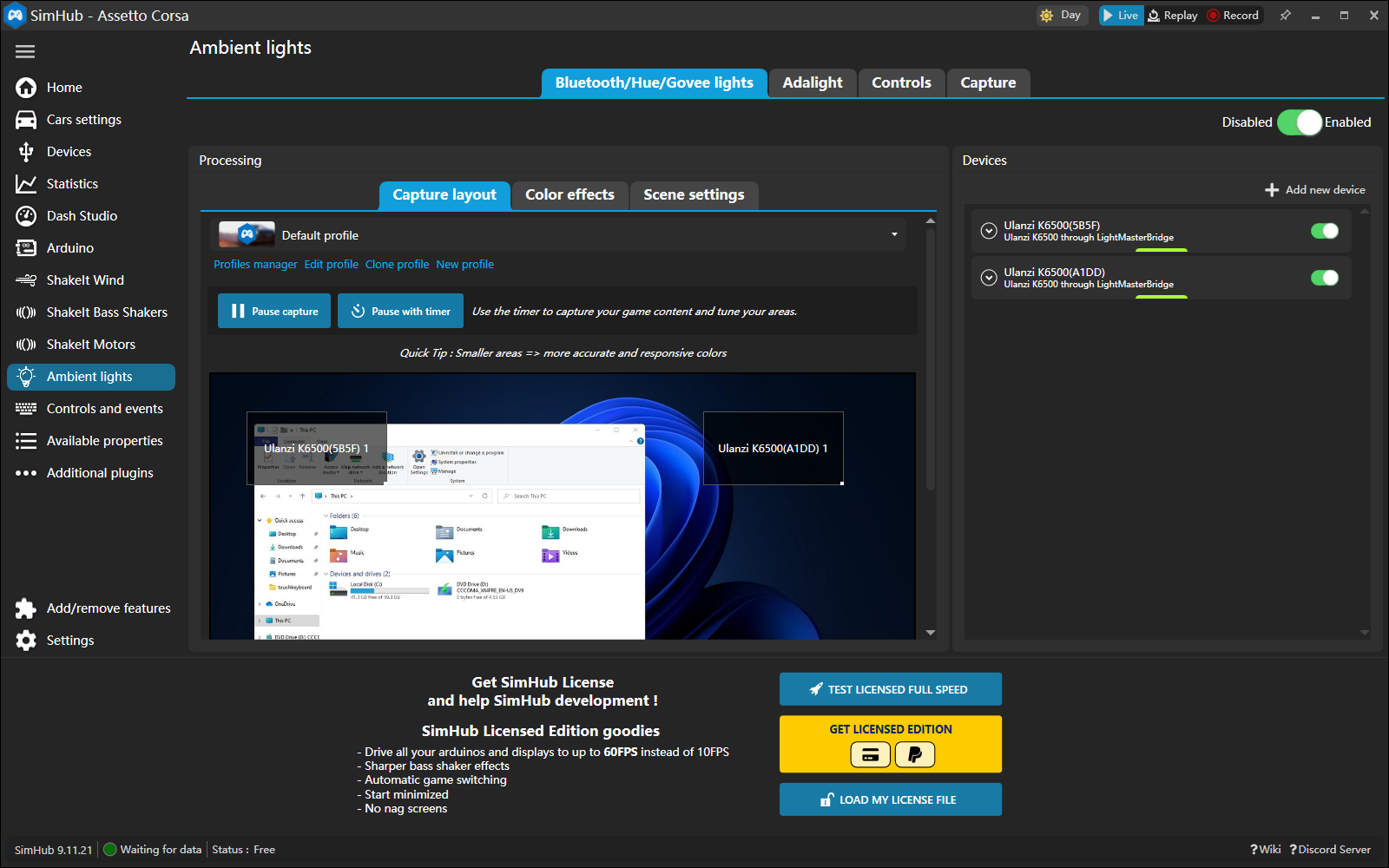Click the ShakeIt Motors icon

[26, 345]
